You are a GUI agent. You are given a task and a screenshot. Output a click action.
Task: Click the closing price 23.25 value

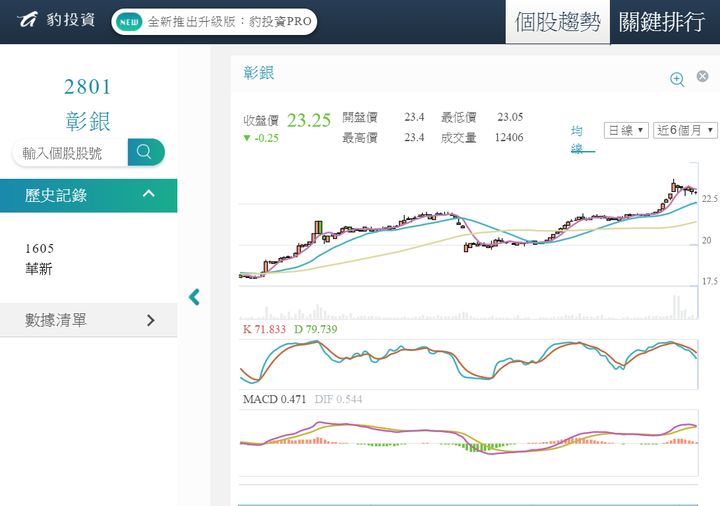[309, 120]
